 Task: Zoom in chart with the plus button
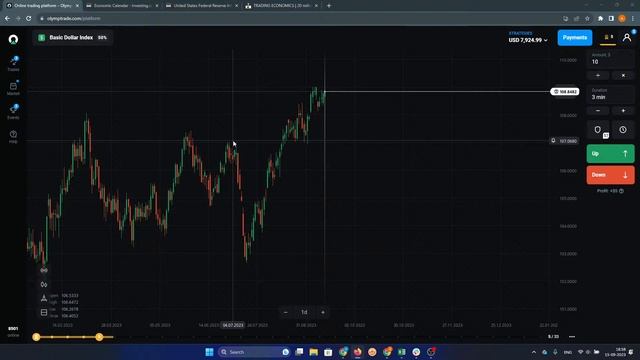323,312
